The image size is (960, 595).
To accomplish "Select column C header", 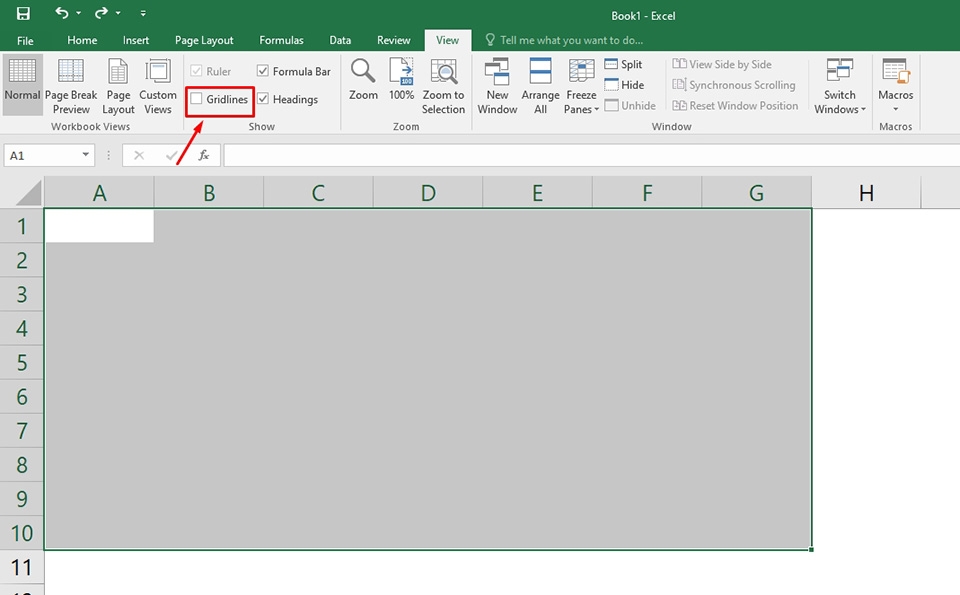I will tap(318, 193).
